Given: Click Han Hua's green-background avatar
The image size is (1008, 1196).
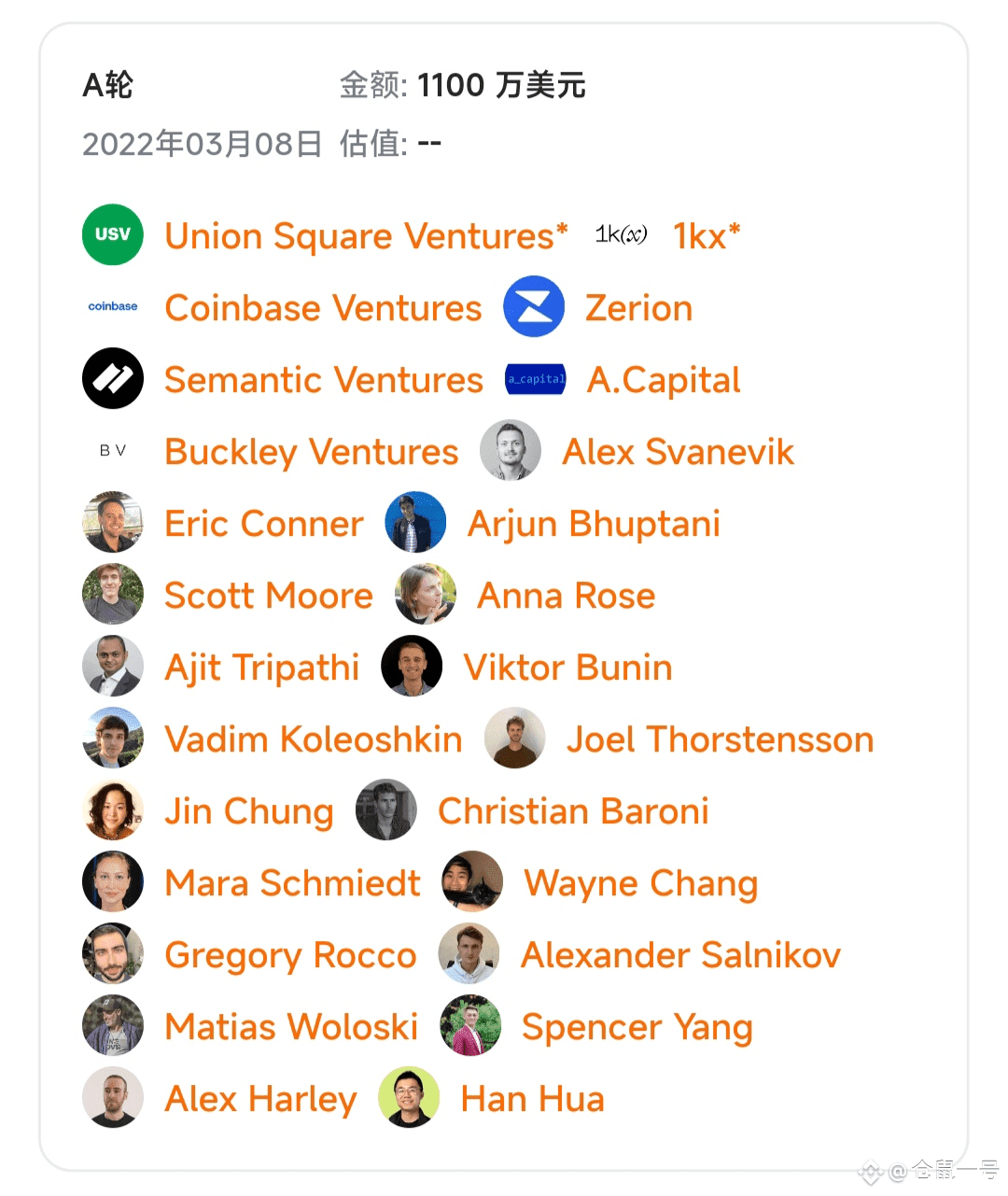Looking at the screenshot, I should pyautogui.click(x=409, y=1097).
